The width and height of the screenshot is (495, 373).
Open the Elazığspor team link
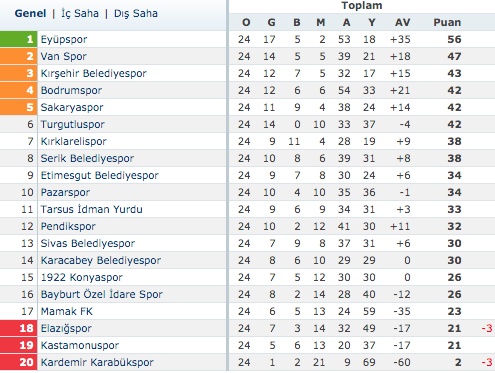click(x=66, y=328)
